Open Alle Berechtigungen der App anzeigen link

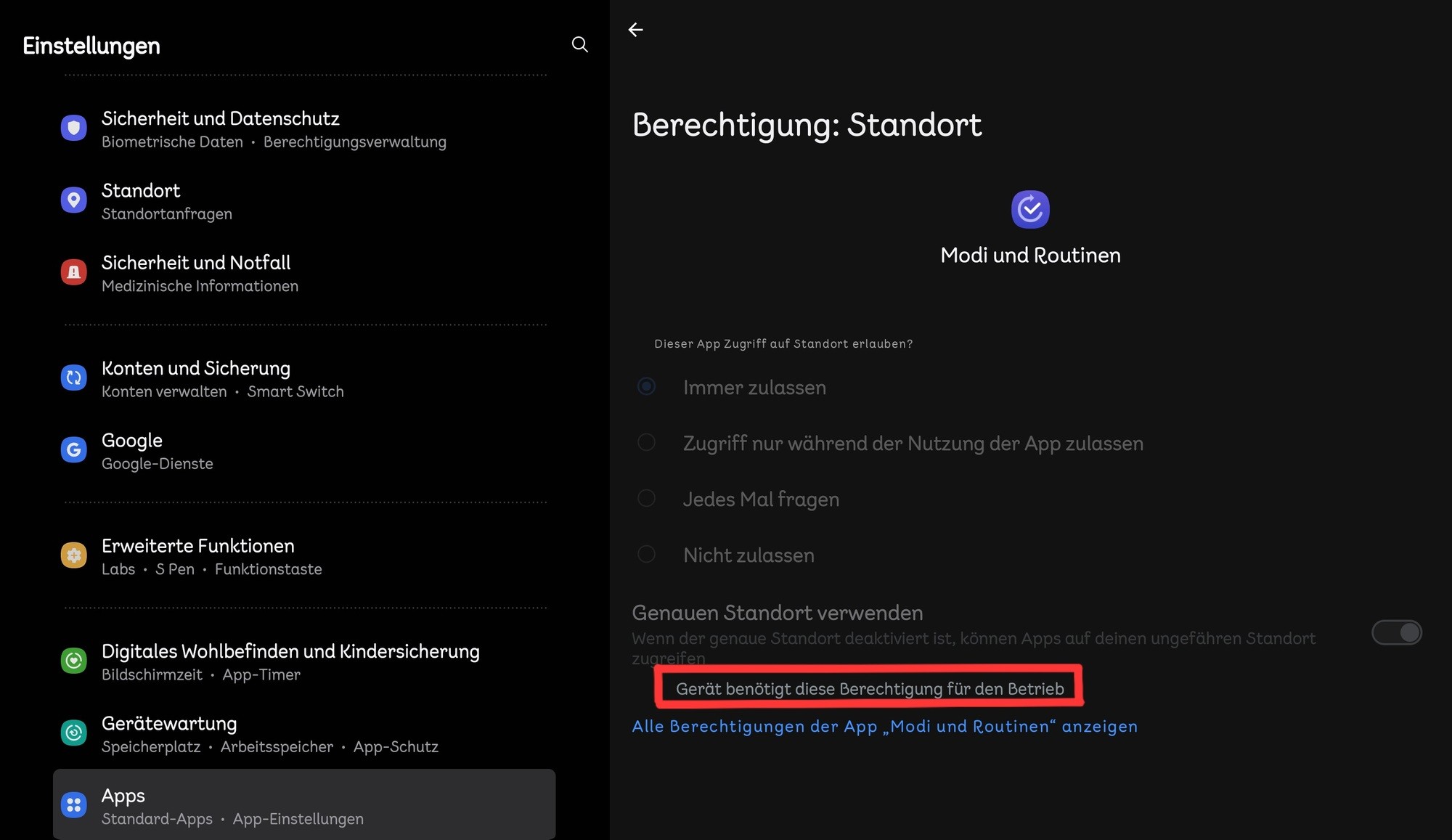tap(884, 727)
